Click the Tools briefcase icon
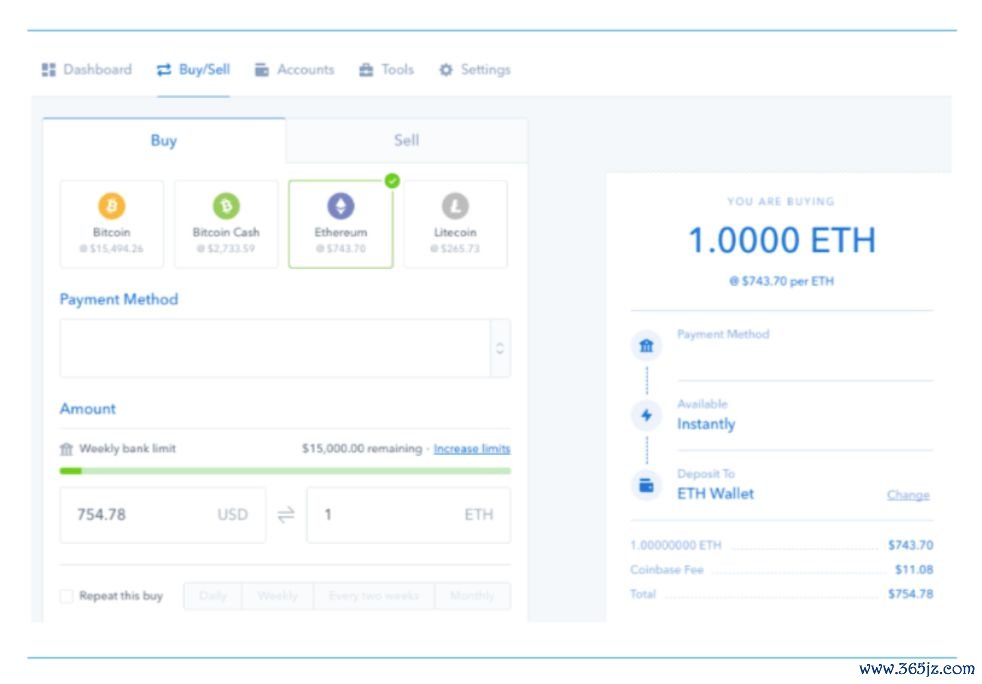The width and height of the screenshot is (982, 684). coord(366,70)
